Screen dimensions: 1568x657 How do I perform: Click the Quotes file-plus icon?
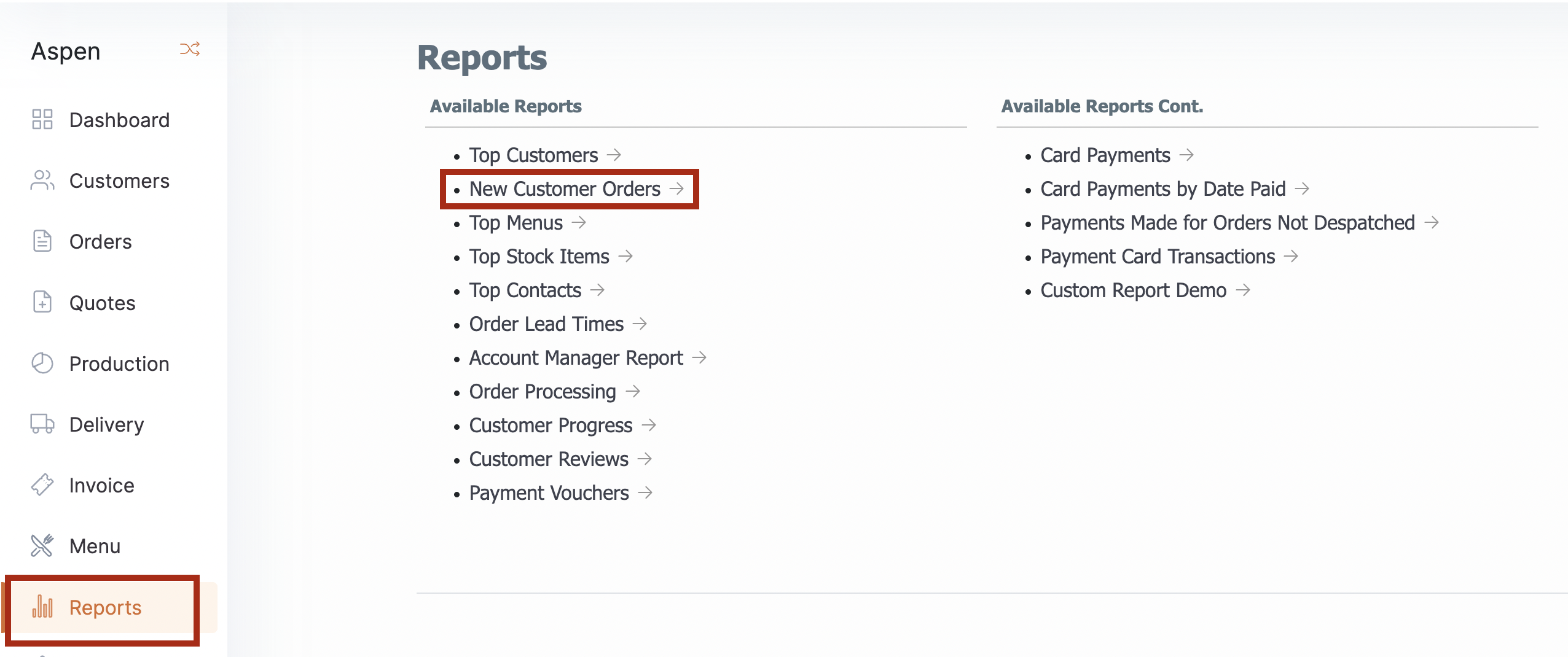pos(42,302)
